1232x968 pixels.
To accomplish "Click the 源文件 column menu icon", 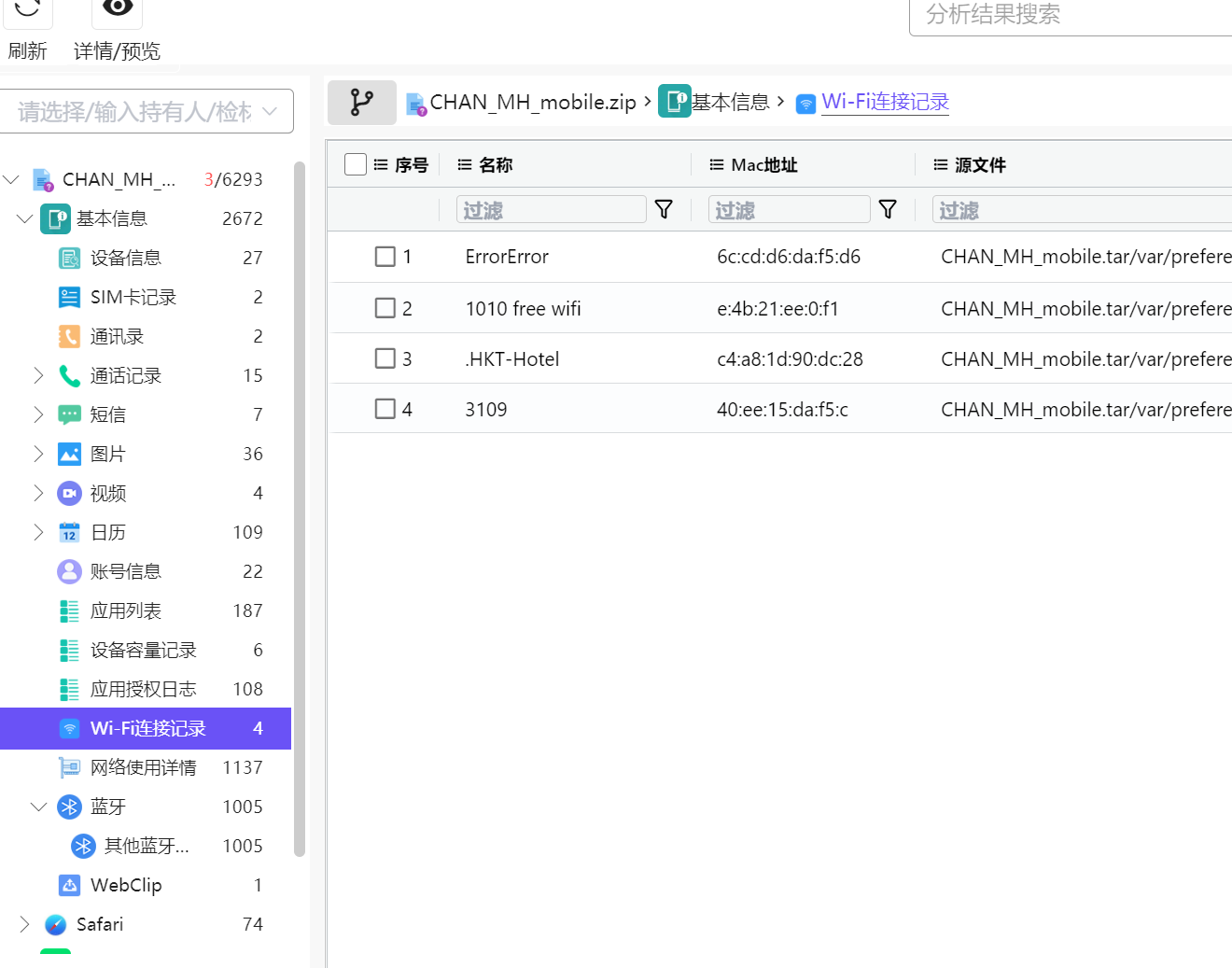I will 940,164.
